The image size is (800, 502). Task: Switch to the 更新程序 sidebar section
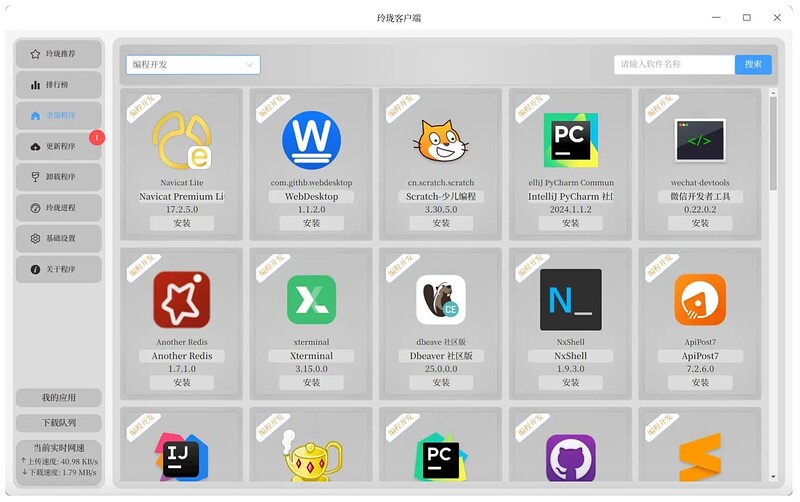point(59,146)
